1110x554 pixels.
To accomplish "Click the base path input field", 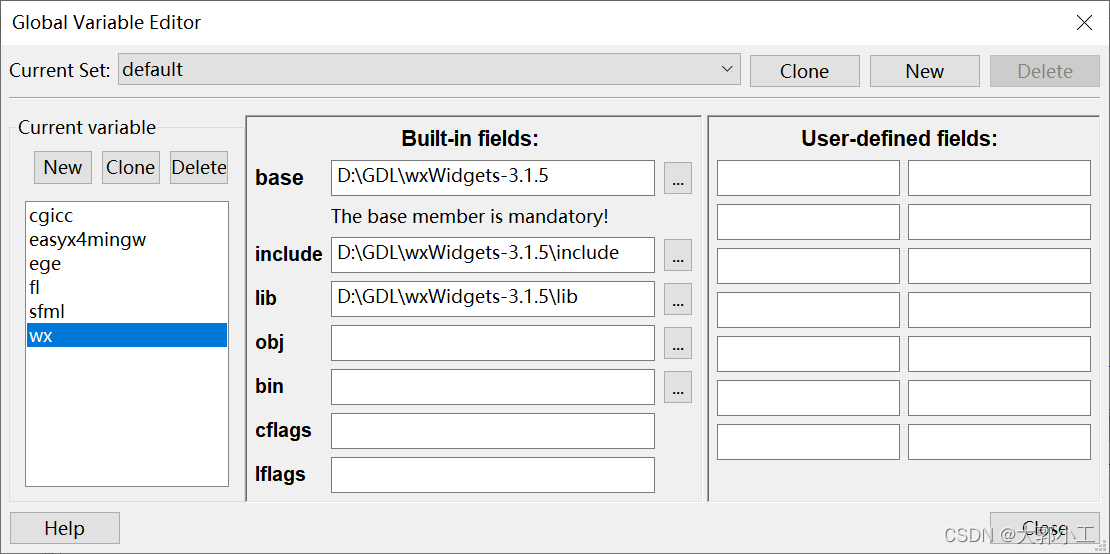I will pos(493,178).
